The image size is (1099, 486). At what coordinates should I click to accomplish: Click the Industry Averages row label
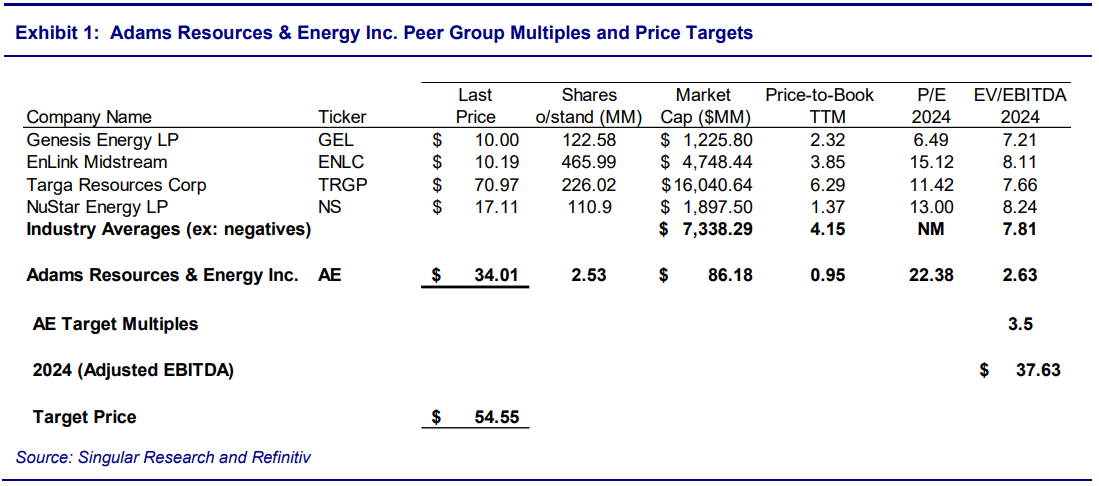coord(168,230)
